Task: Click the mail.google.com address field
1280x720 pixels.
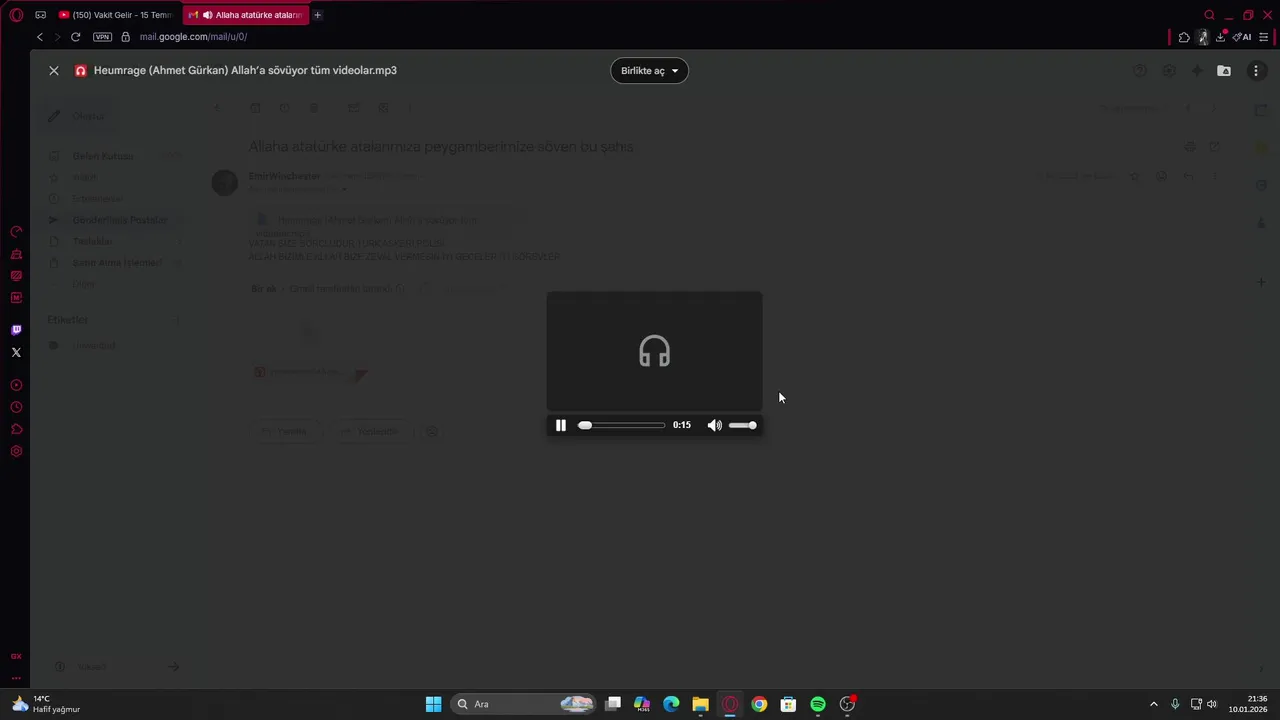Action: coord(193,37)
